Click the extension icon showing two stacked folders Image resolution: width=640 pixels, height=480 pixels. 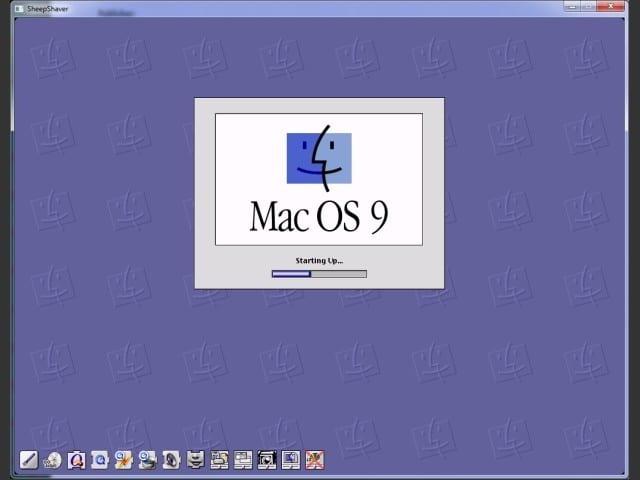tap(219, 460)
